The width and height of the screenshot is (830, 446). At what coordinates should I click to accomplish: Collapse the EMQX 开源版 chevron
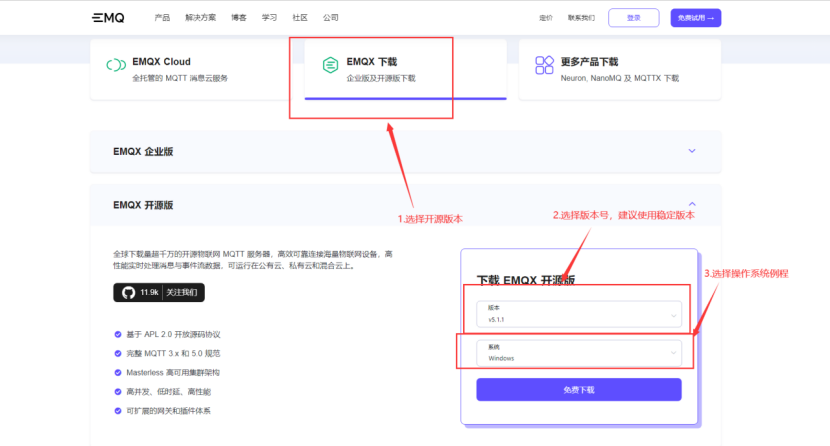pos(692,204)
